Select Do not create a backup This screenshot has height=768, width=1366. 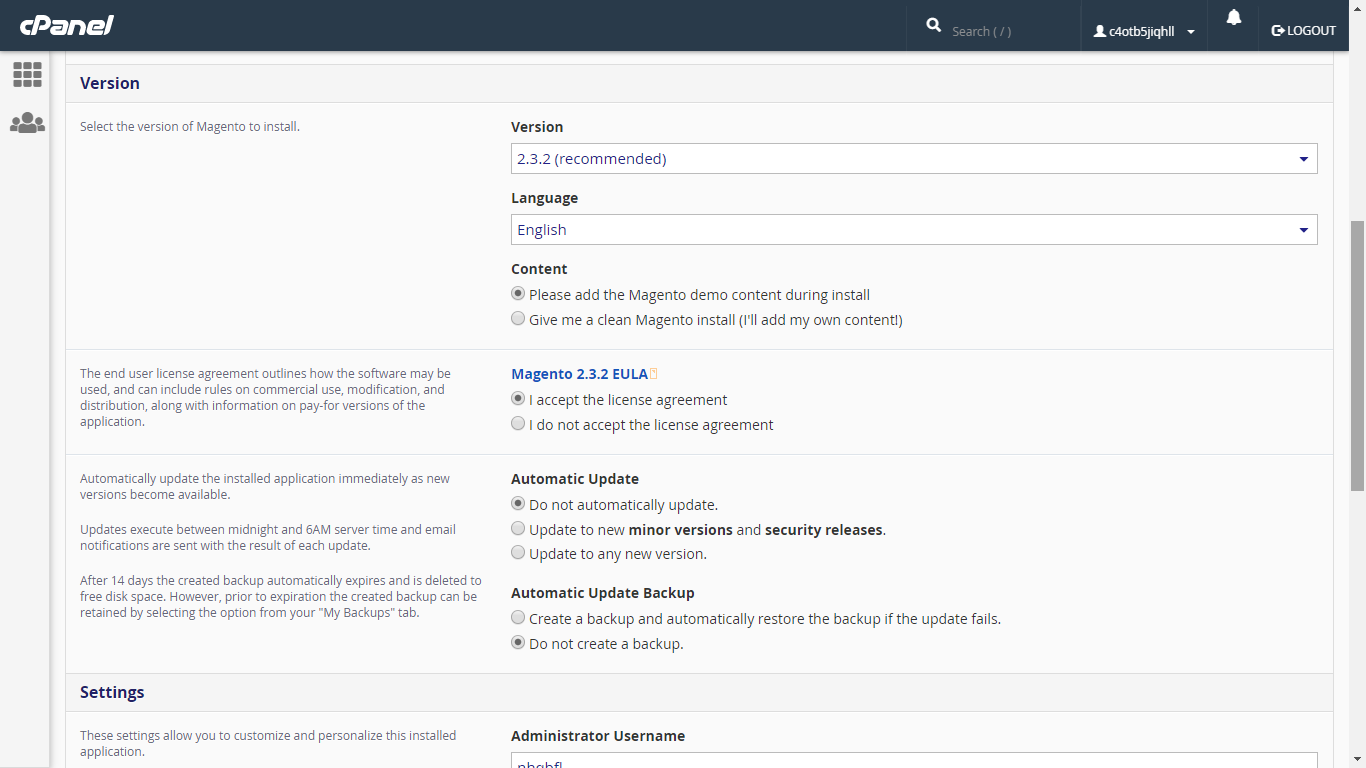coord(518,643)
